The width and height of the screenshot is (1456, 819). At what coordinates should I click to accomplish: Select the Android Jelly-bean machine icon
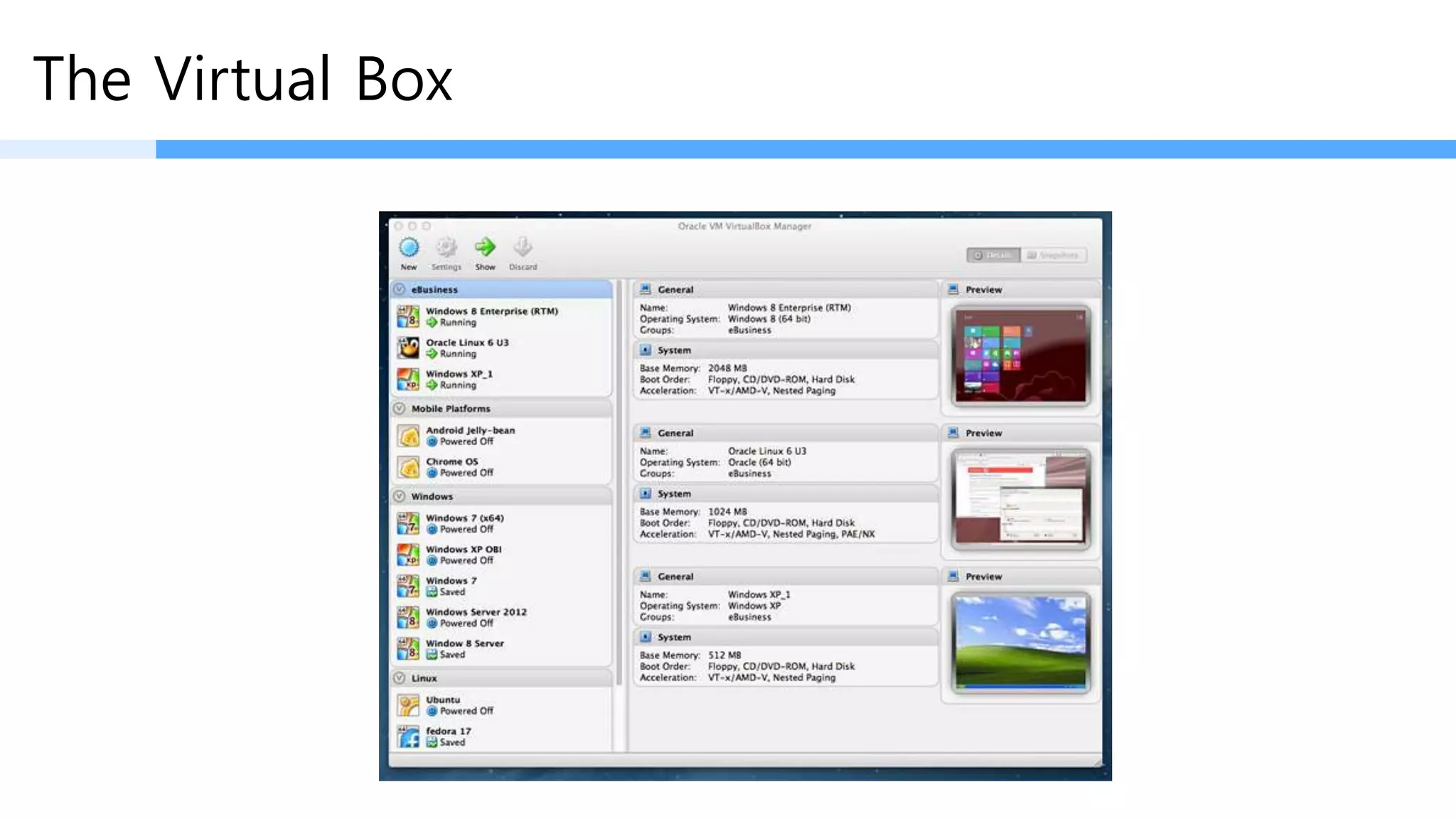408,436
